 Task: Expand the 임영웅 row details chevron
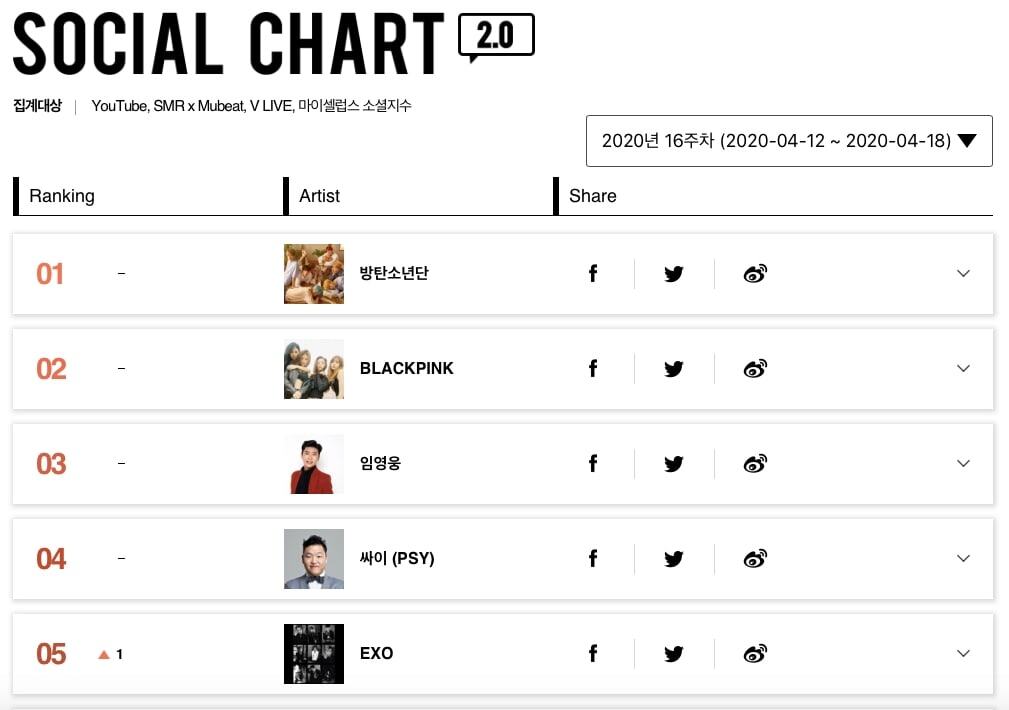pyautogui.click(x=963, y=464)
